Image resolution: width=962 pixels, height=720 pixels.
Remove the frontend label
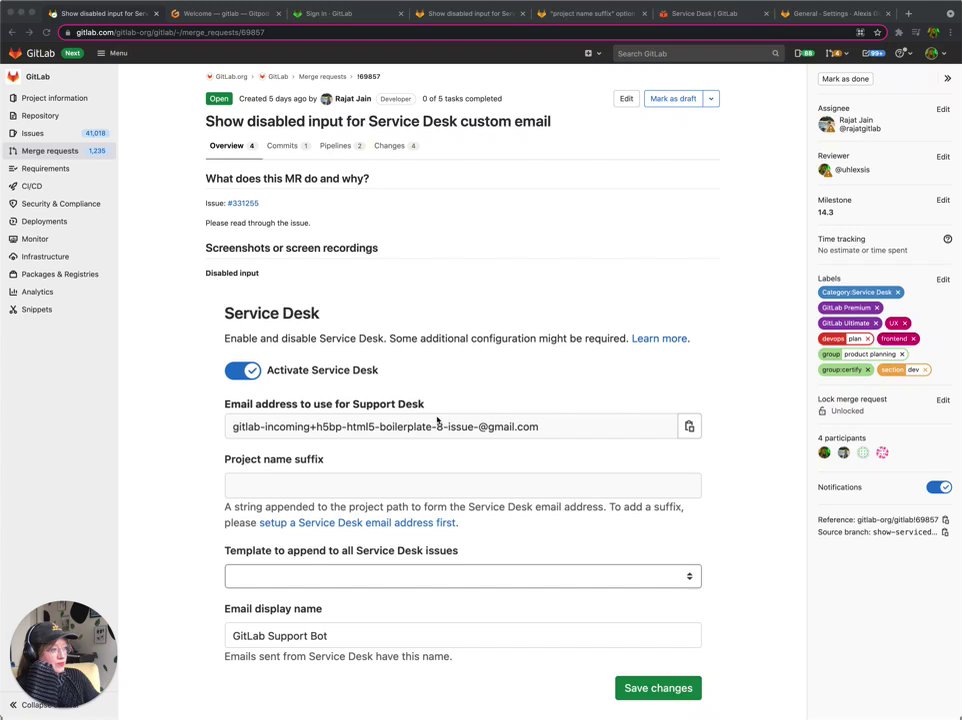[913, 339]
